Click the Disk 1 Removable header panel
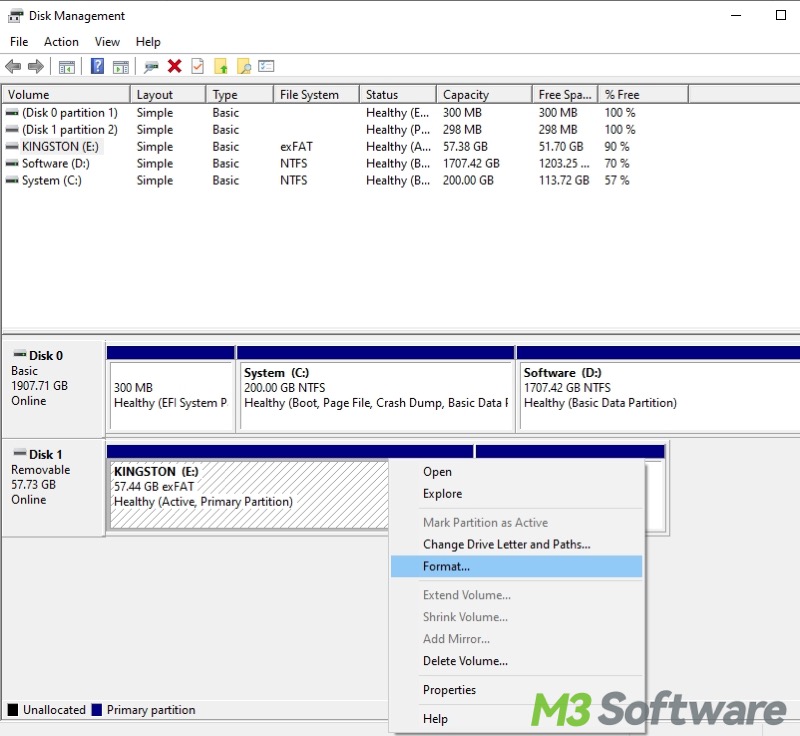The width and height of the screenshot is (800, 736). [53, 488]
